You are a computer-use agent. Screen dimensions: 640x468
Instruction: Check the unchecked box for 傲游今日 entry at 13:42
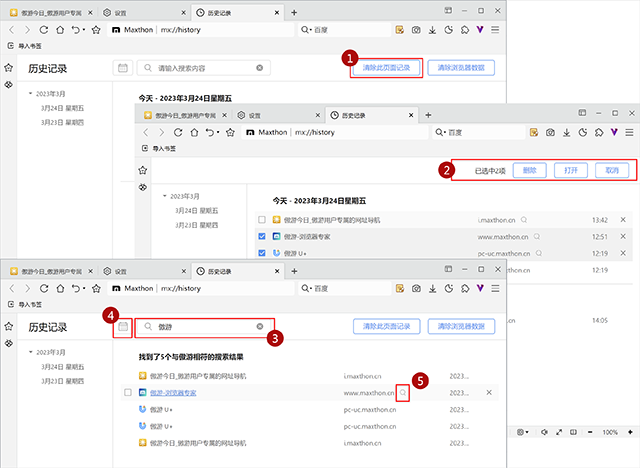(x=261, y=219)
